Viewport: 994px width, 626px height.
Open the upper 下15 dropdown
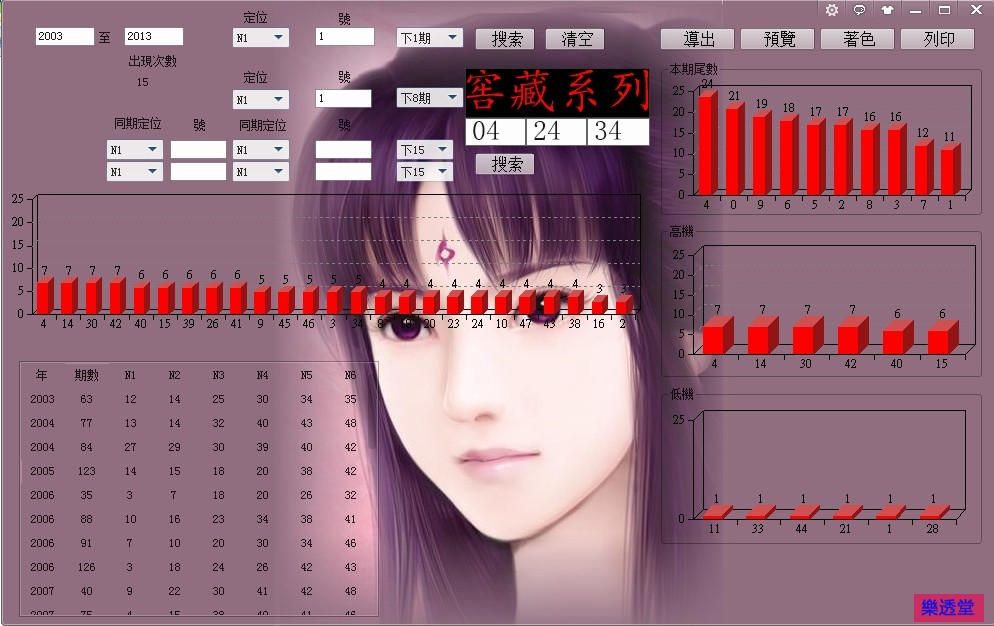tap(425, 150)
